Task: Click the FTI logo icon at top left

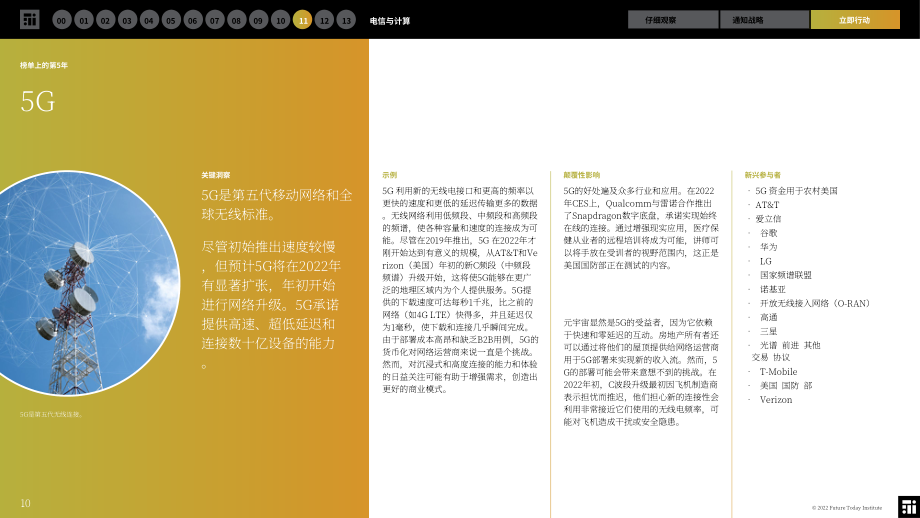Action: pos(29,19)
